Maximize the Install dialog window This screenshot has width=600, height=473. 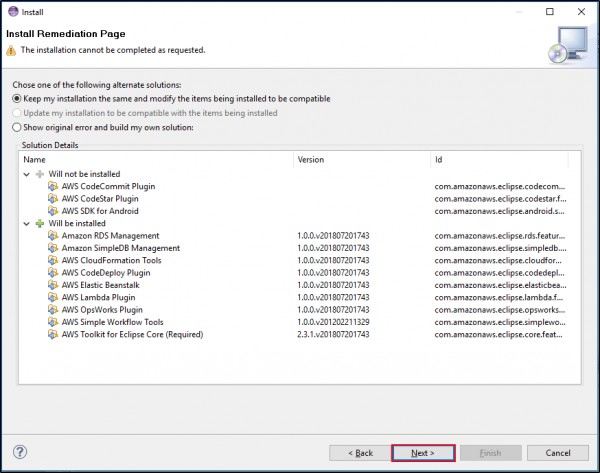coord(549,11)
